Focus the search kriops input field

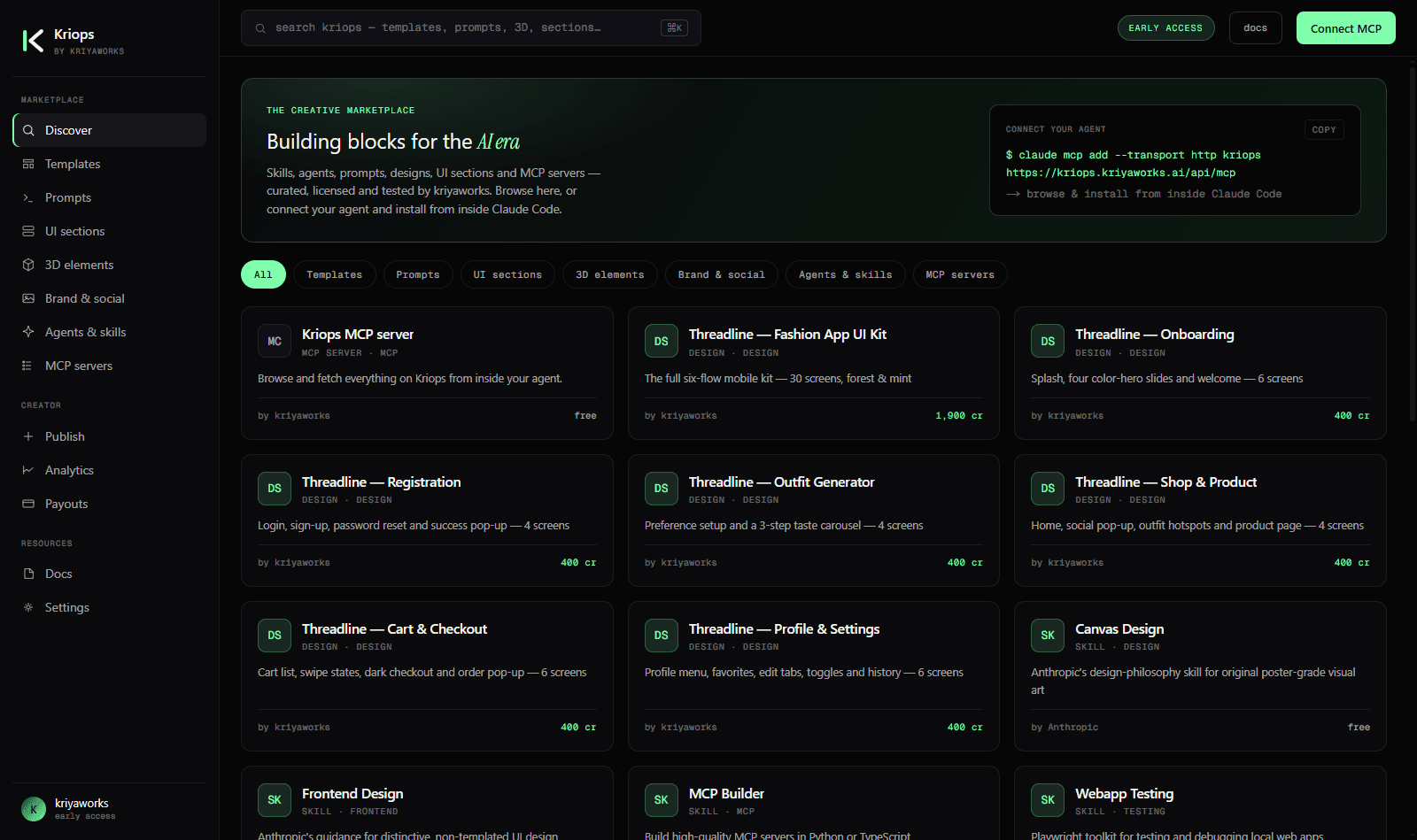pyautogui.click(x=471, y=28)
